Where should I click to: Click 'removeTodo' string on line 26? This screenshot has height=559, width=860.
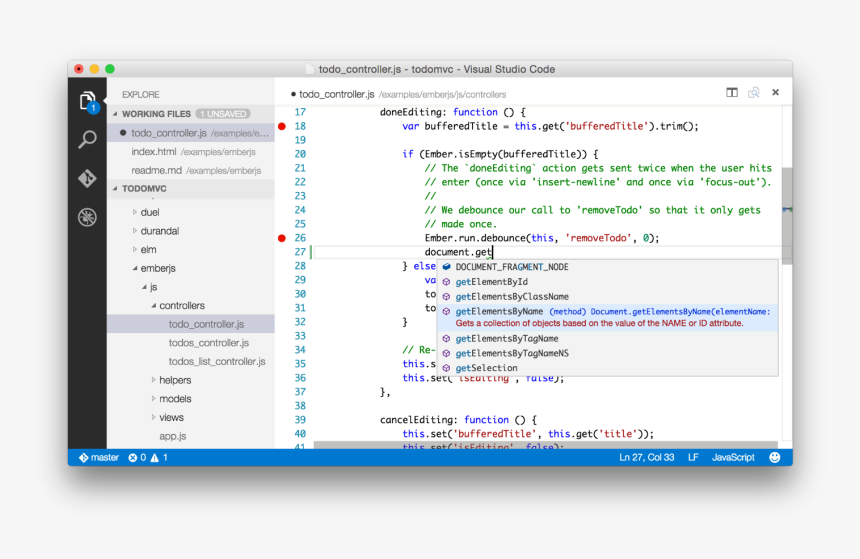[598, 238]
